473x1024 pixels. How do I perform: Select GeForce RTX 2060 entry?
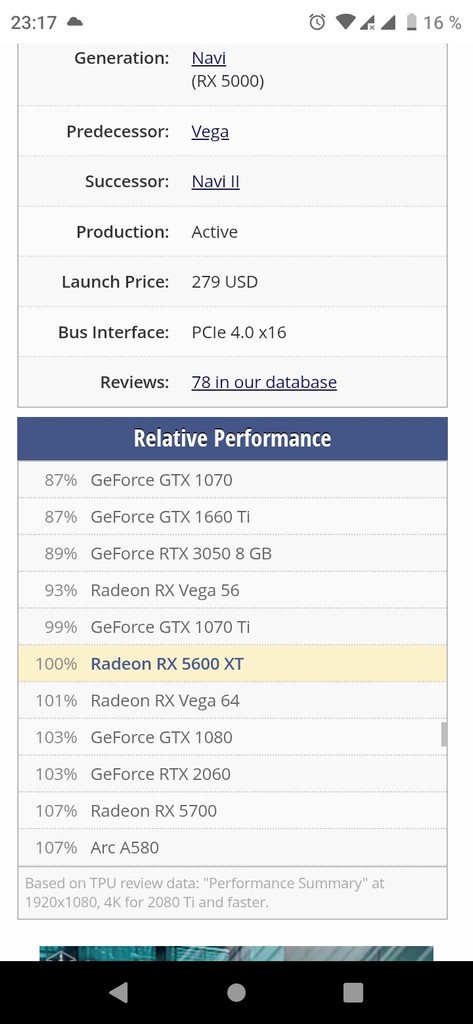pos(233,774)
